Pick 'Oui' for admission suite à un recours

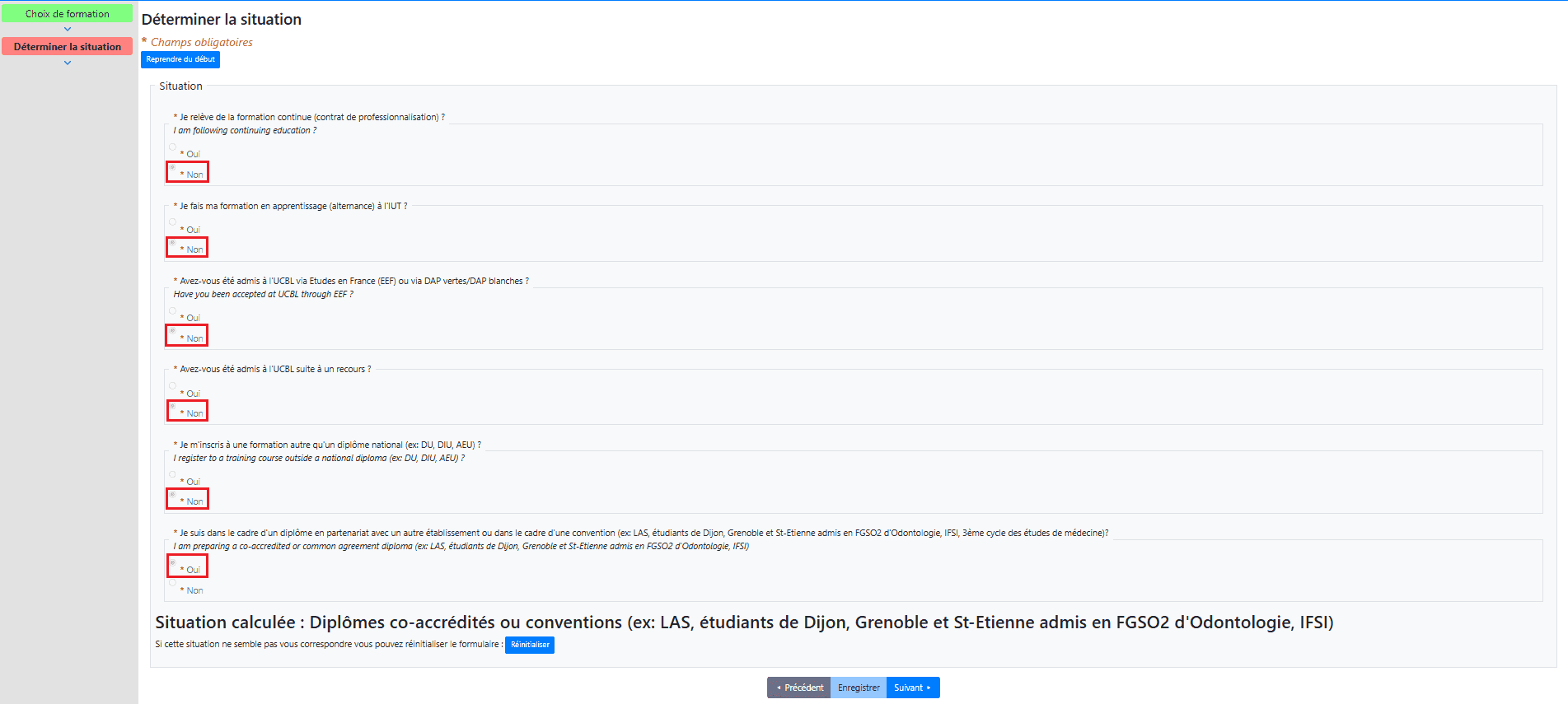pyautogui.click(x=173, y=386)
